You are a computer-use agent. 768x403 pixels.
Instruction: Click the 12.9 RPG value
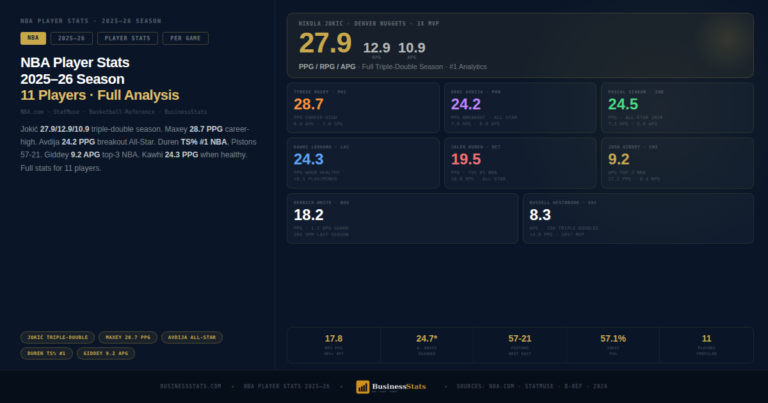[x=376, y=48]
